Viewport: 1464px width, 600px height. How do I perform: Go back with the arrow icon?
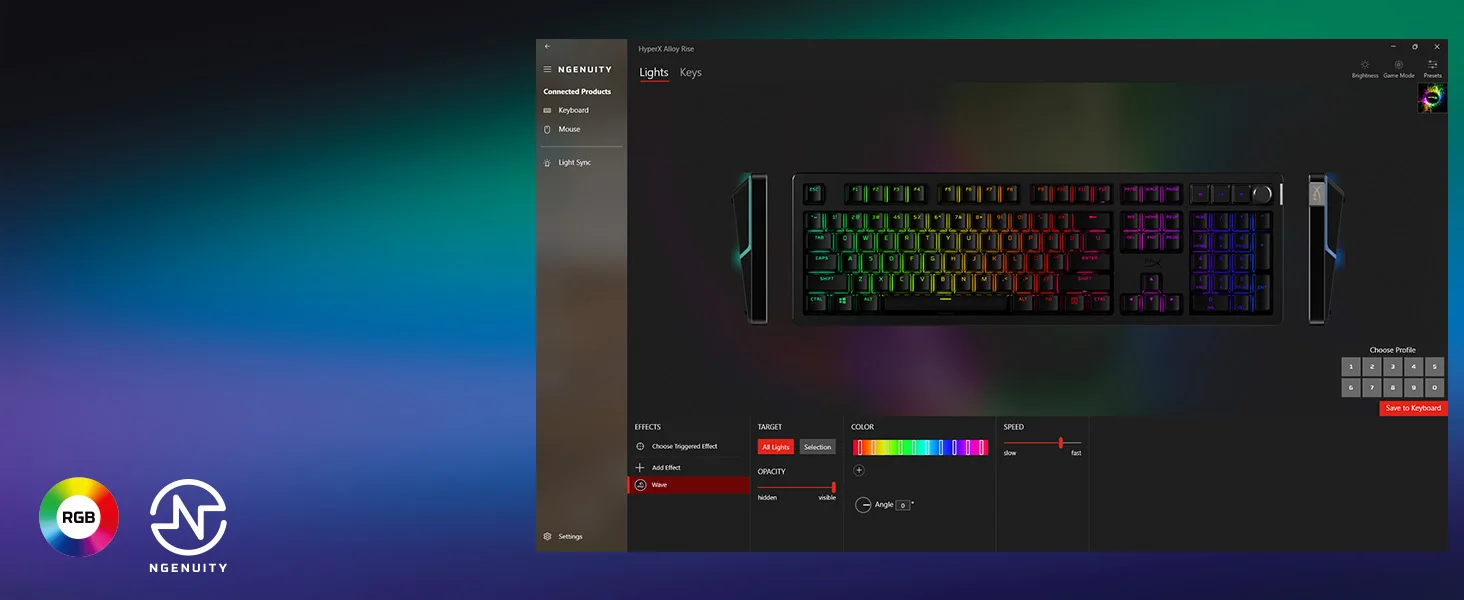(547, 46)
